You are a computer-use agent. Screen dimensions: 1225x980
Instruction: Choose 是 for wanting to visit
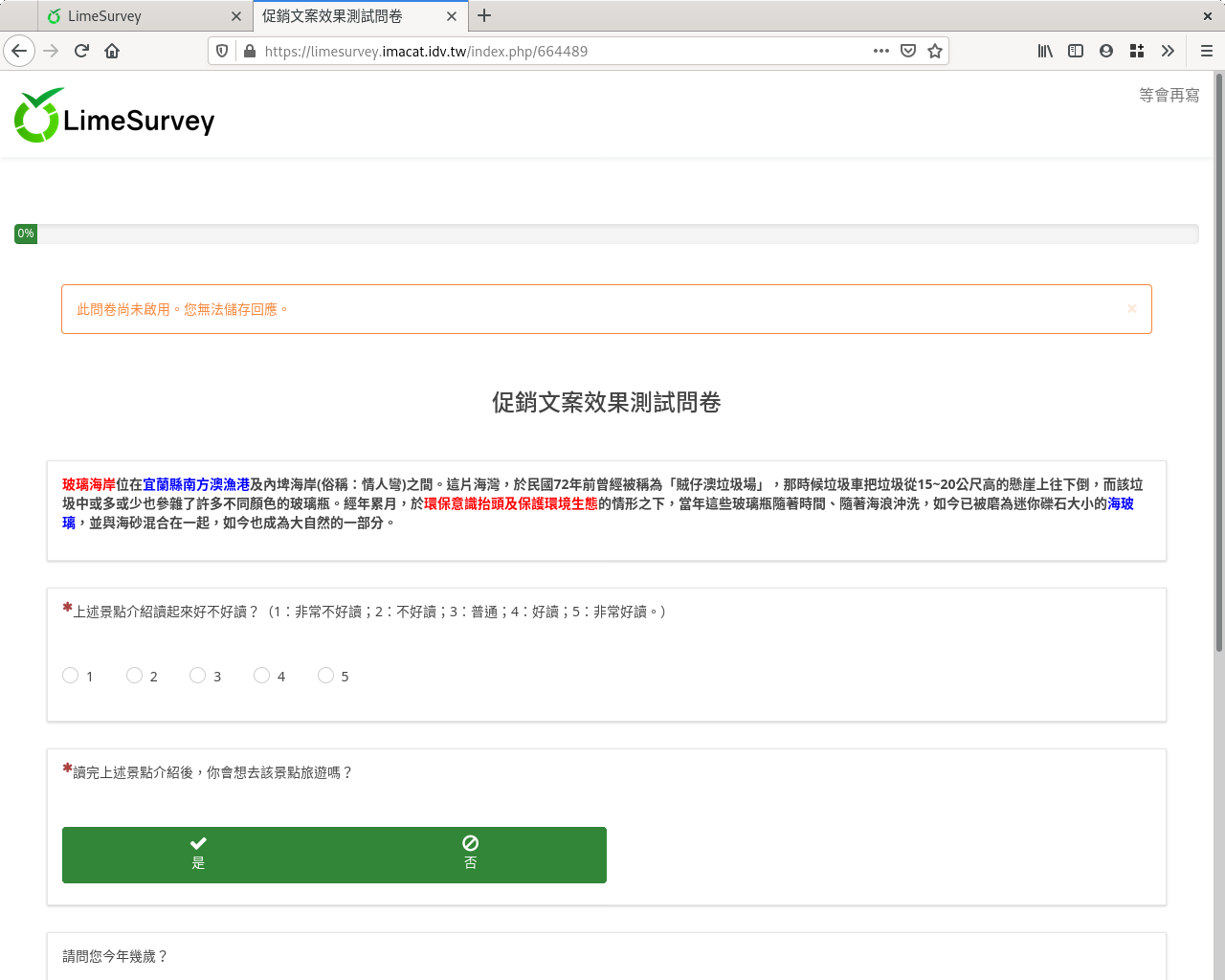coord(198,855)
